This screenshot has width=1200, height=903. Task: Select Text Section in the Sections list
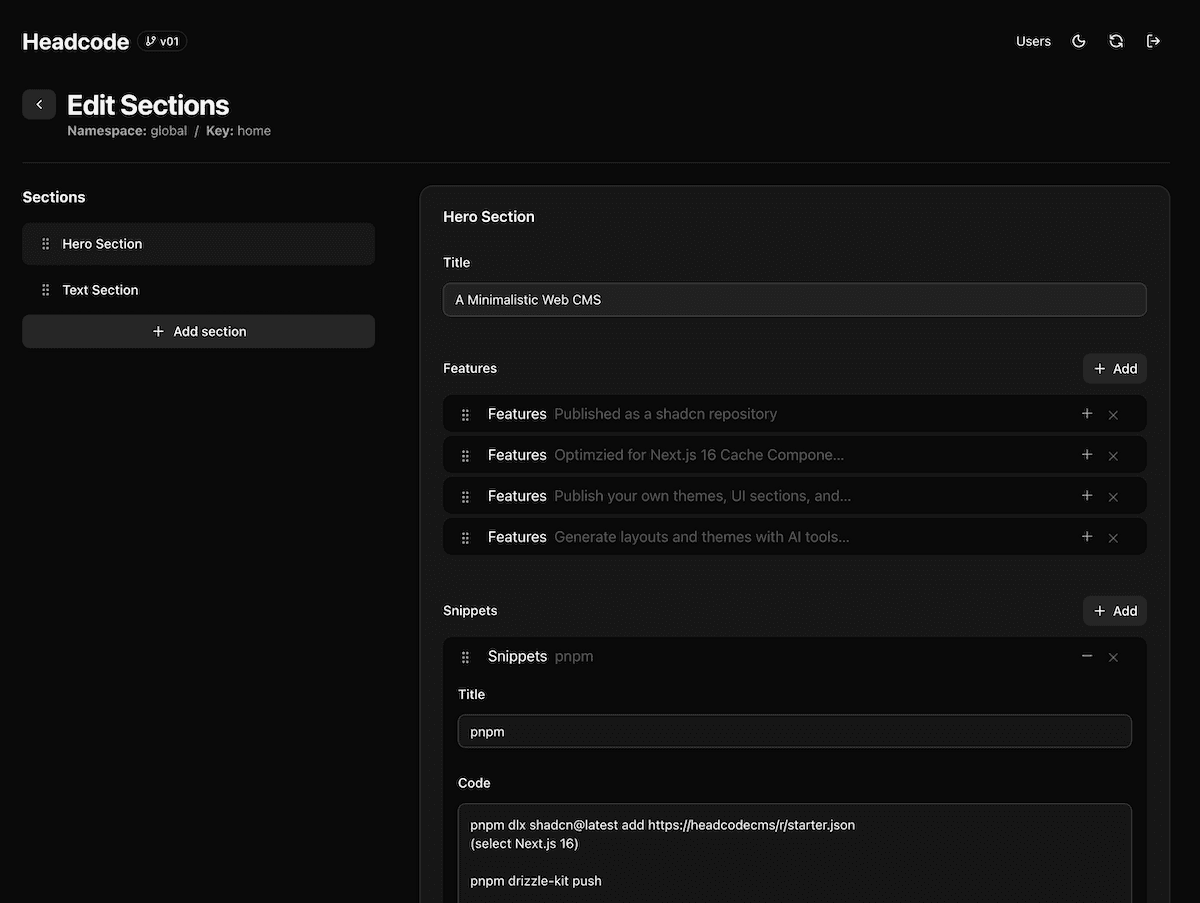tap(100, 289)
